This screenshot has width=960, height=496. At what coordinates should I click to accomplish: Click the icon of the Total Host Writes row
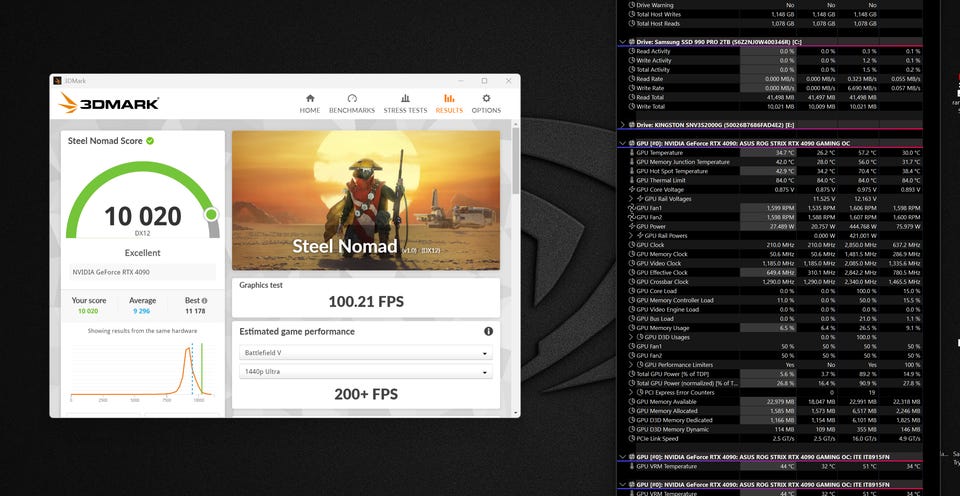point(632,14)
